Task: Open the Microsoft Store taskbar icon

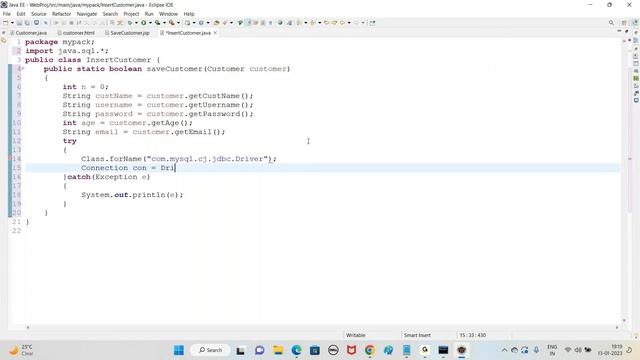Action: coord(315,350)
